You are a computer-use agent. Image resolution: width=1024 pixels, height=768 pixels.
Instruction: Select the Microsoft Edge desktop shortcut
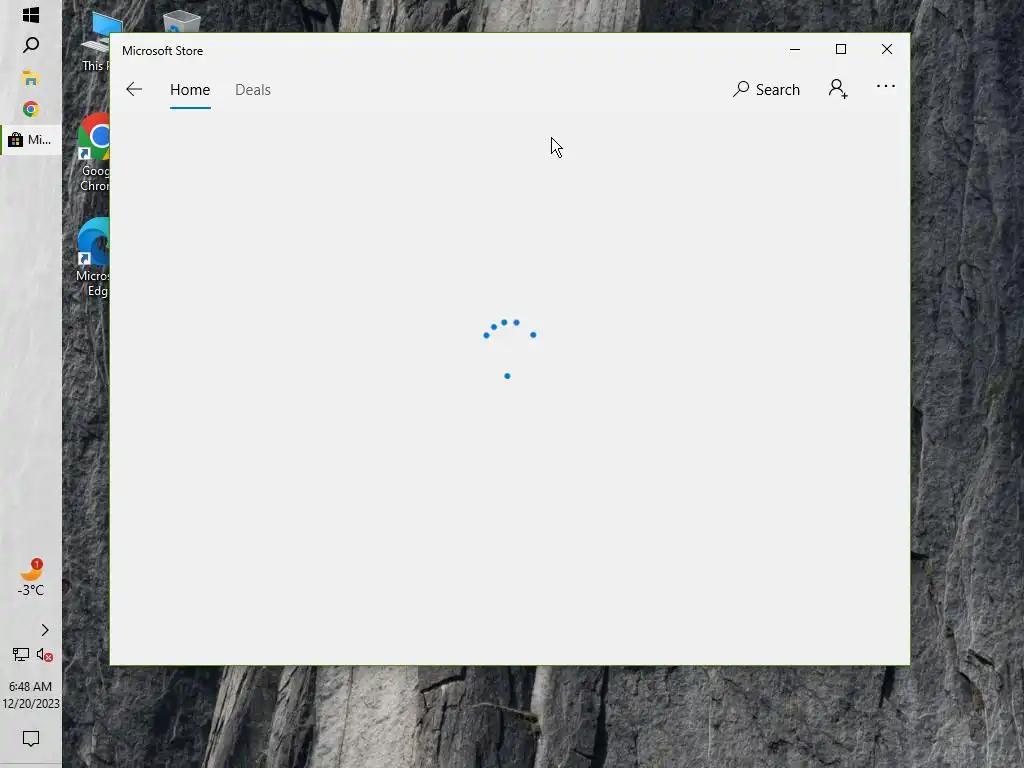(x=93, y=257)
